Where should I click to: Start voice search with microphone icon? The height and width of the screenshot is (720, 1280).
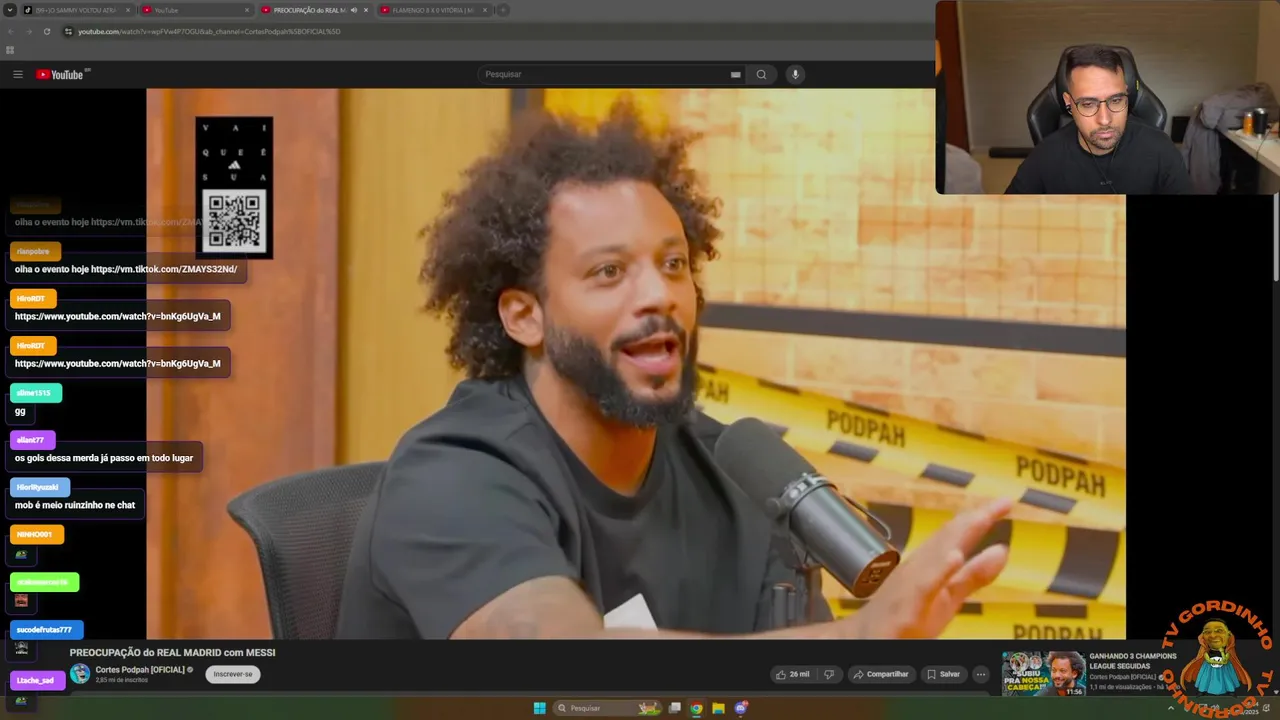(x=795, y=74)
